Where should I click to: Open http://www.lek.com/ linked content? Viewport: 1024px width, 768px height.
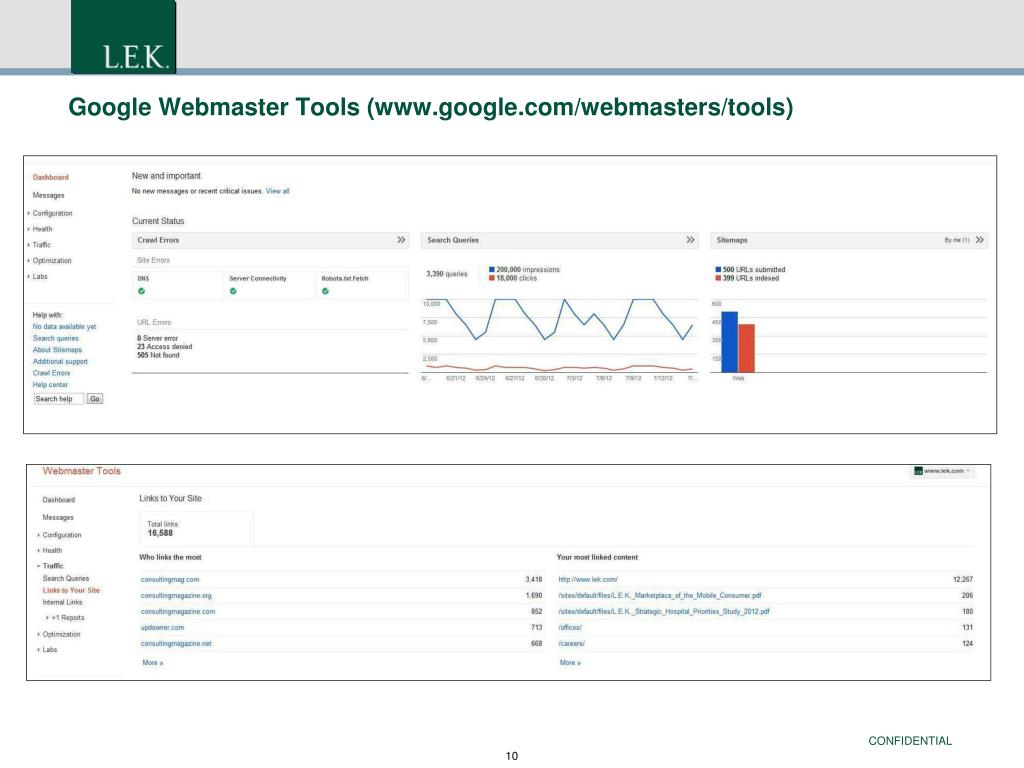click(x=588, y=580)
